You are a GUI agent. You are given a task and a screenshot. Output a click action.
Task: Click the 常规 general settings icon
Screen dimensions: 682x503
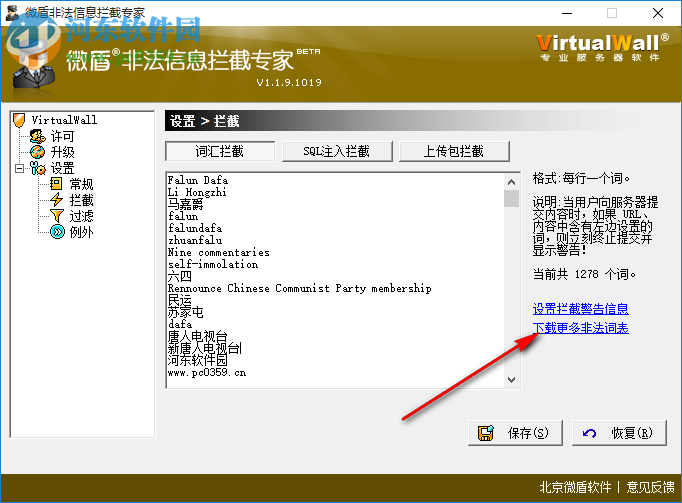[x=56, y=184]
